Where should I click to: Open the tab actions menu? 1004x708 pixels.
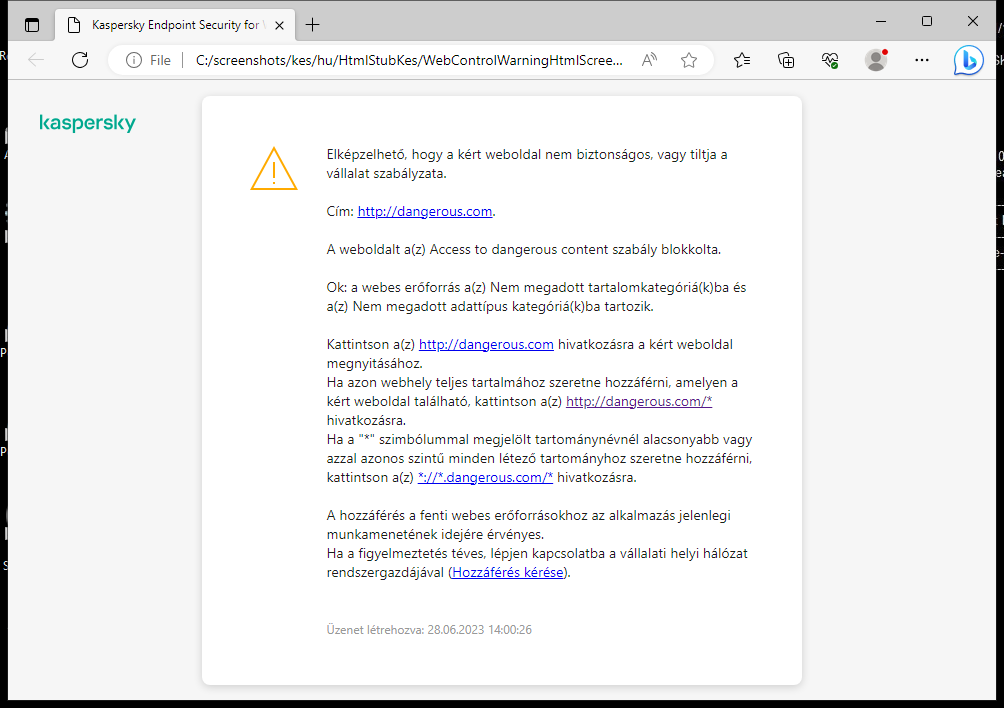[32, 24]
